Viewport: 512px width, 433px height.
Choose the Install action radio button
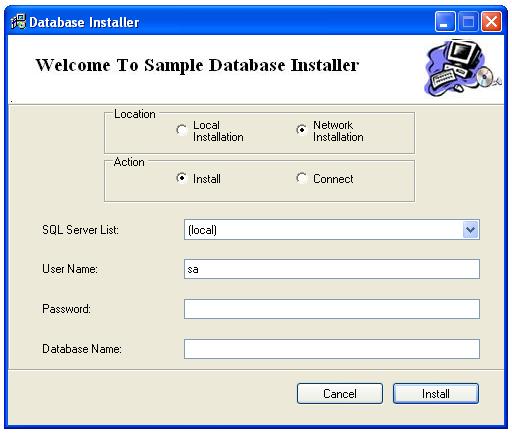coord(182,178)
